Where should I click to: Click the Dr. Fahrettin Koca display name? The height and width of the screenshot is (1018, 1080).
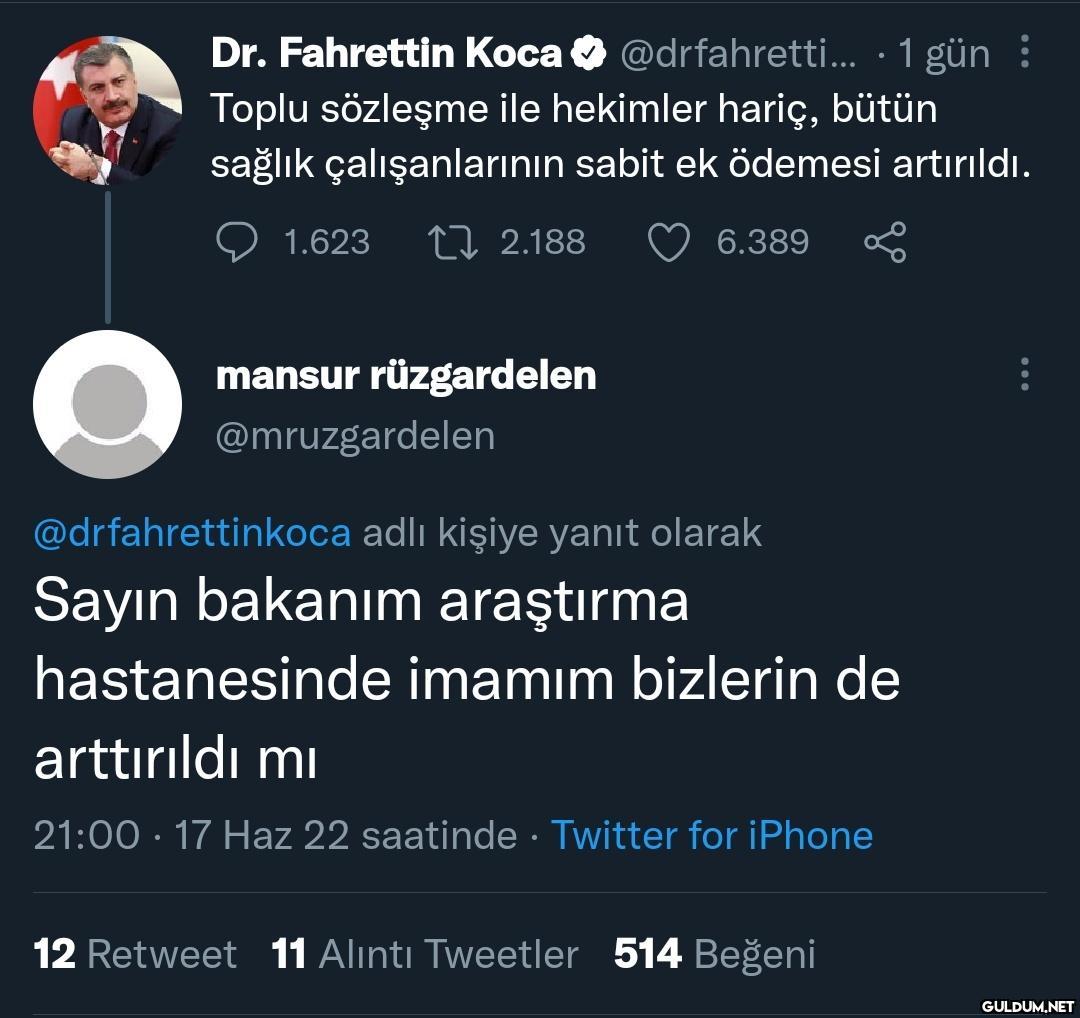tap(386, 54)
